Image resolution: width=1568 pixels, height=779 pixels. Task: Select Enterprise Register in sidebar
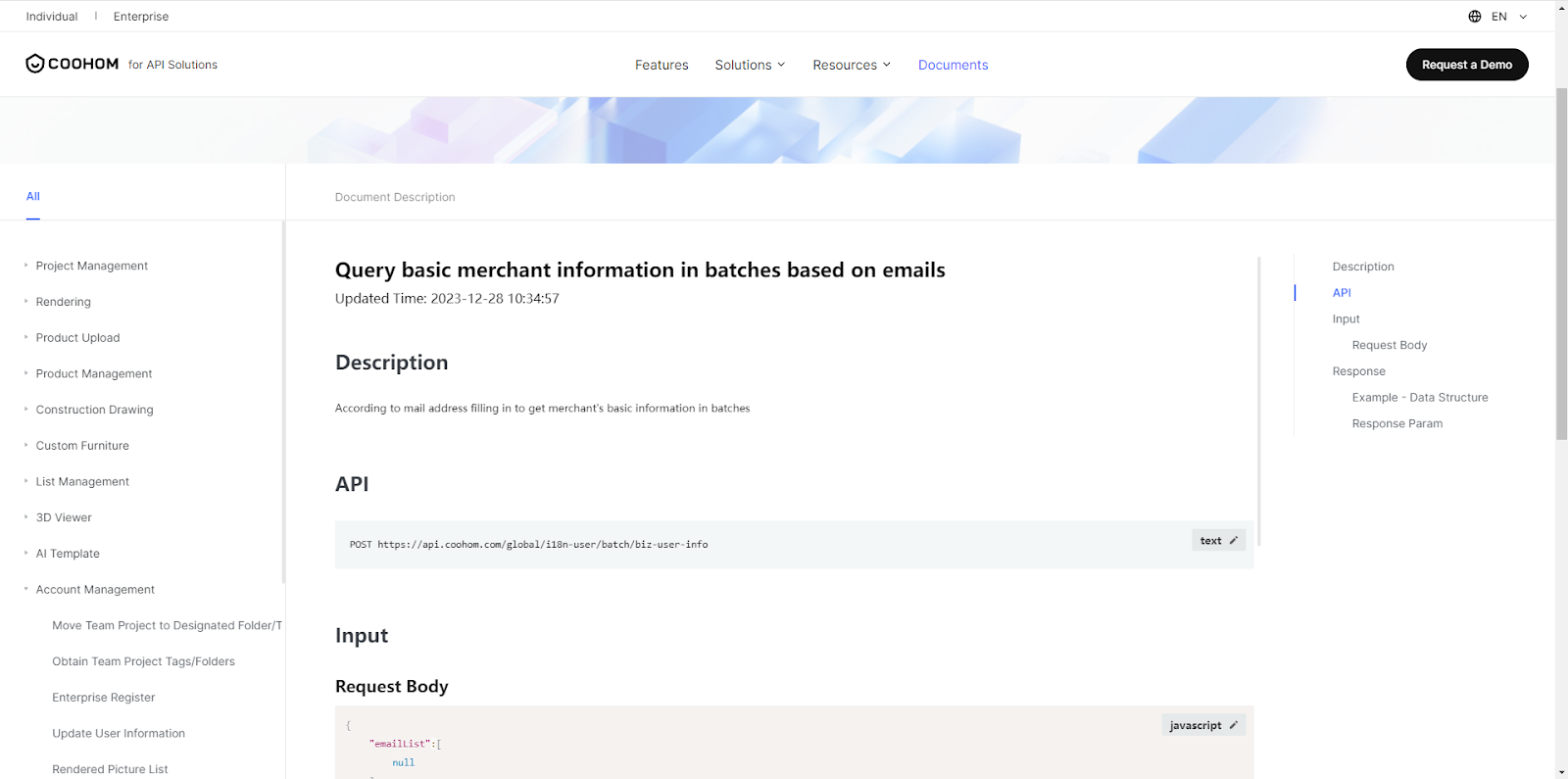pyautogui.click(x=104, y=698)
